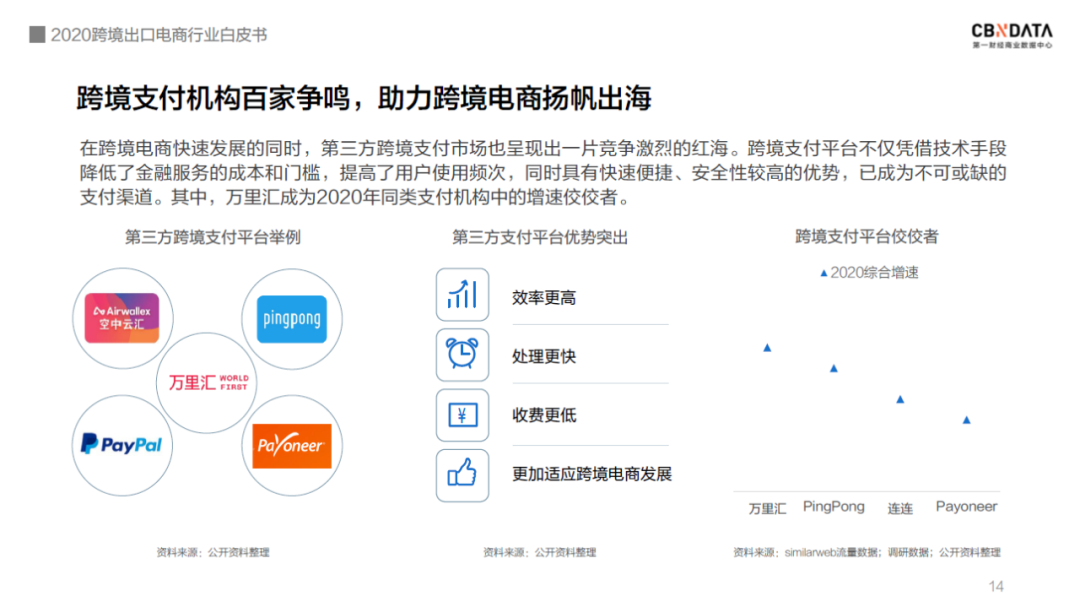Click the bar chart efficiency icon
This screenshot has width=1080, height=607.
pyautogui.click(x=462, y=295)
